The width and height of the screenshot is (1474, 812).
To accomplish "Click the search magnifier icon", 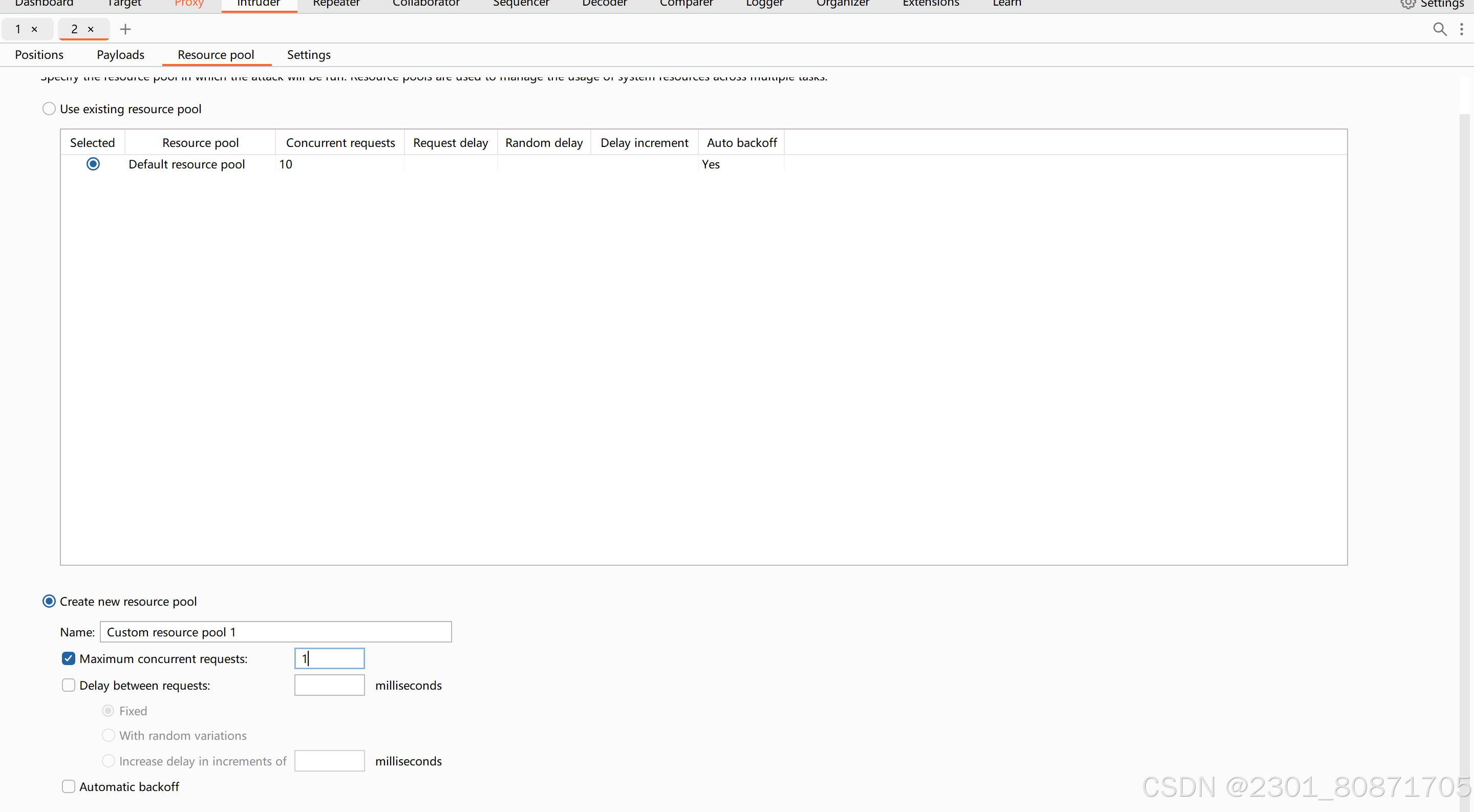I will tap(1439, 29).
